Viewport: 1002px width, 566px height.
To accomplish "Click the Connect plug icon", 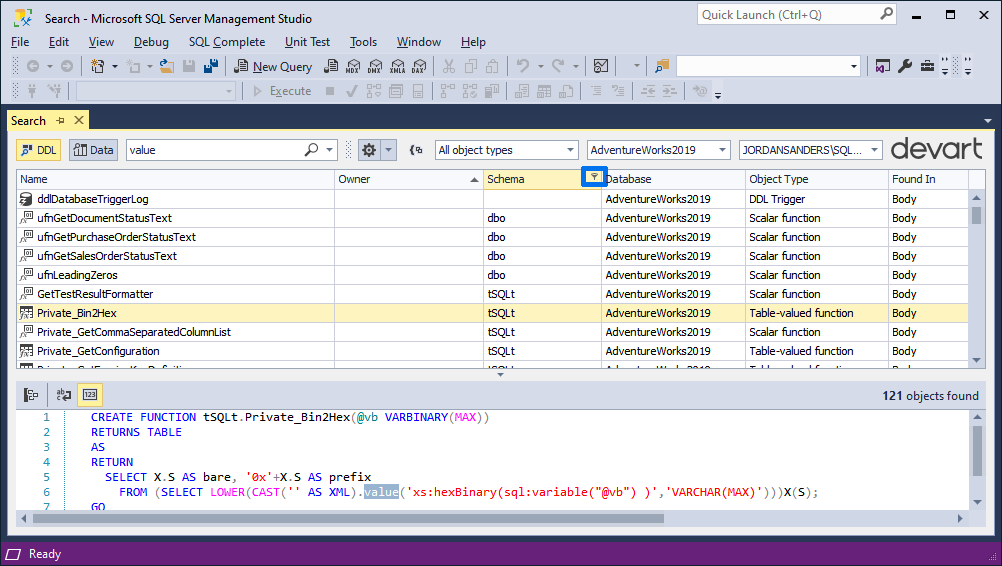I will 32,91.
